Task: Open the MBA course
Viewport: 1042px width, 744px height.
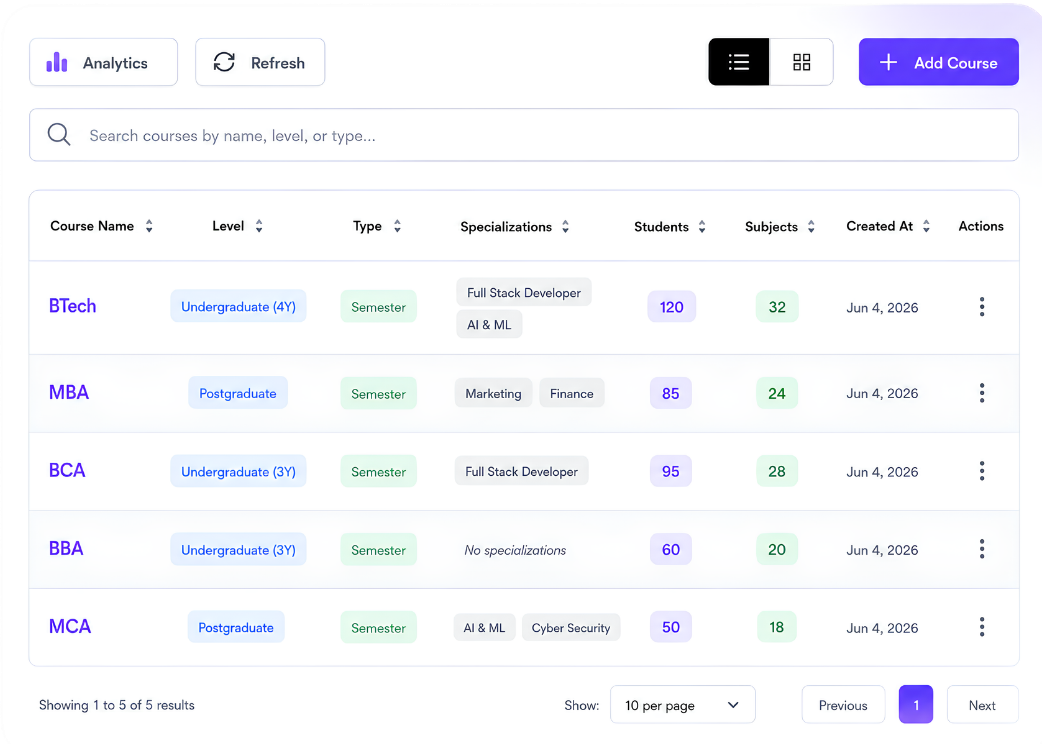Action: click(x=69, y=393)
